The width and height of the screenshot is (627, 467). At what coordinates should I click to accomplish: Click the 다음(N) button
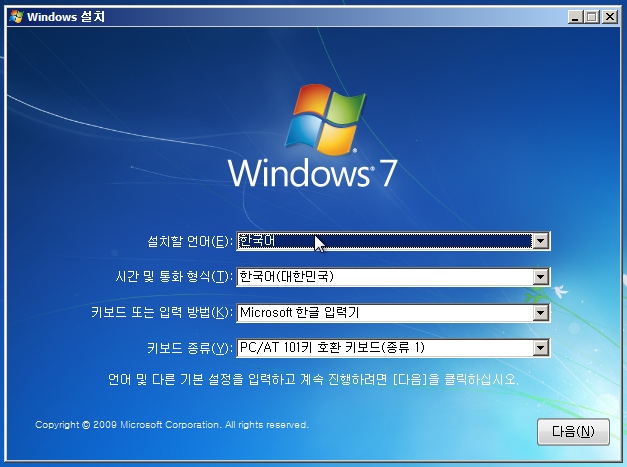[x=573, y=432]
